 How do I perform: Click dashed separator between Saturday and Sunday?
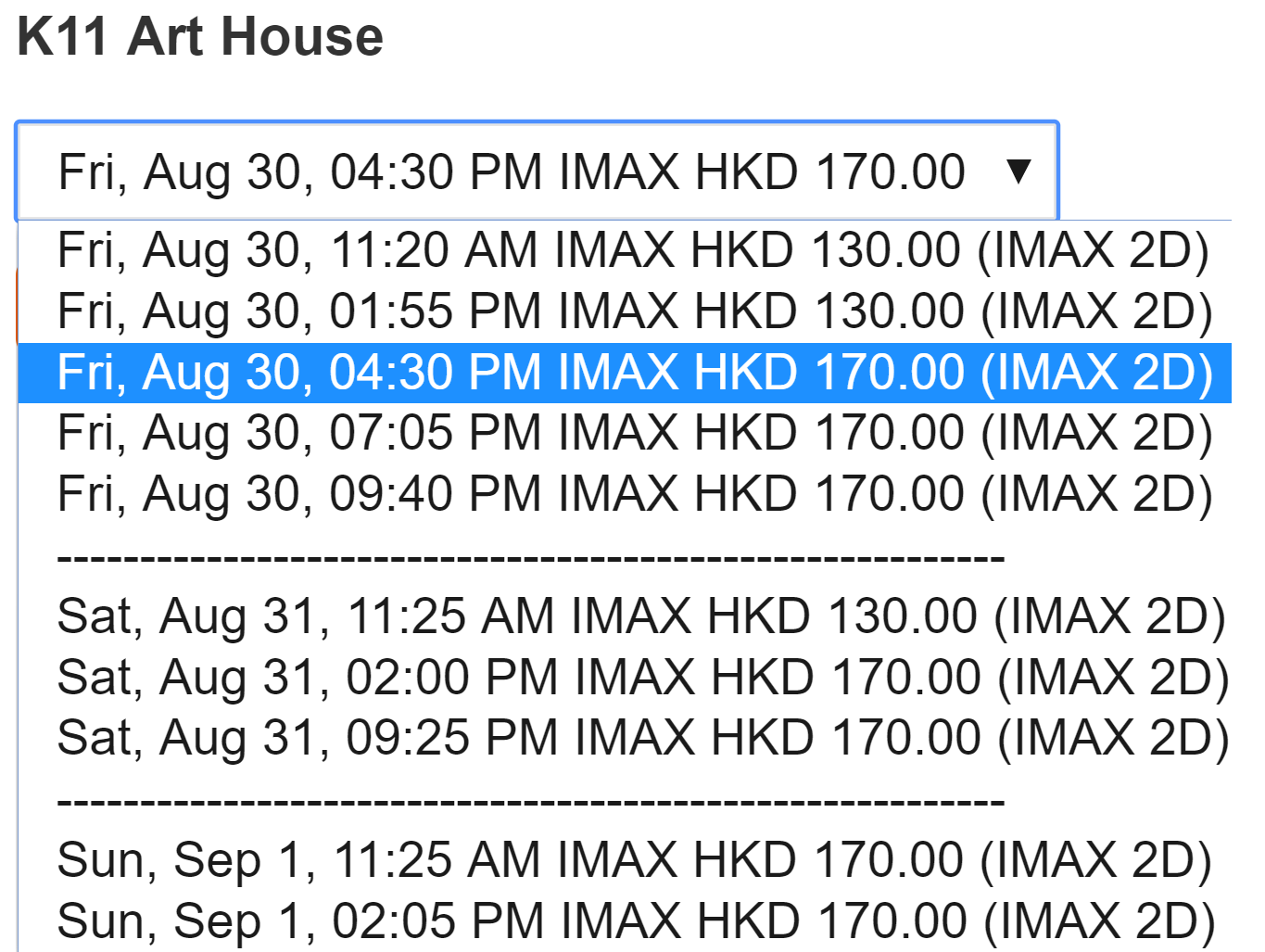tap(531, 800)
